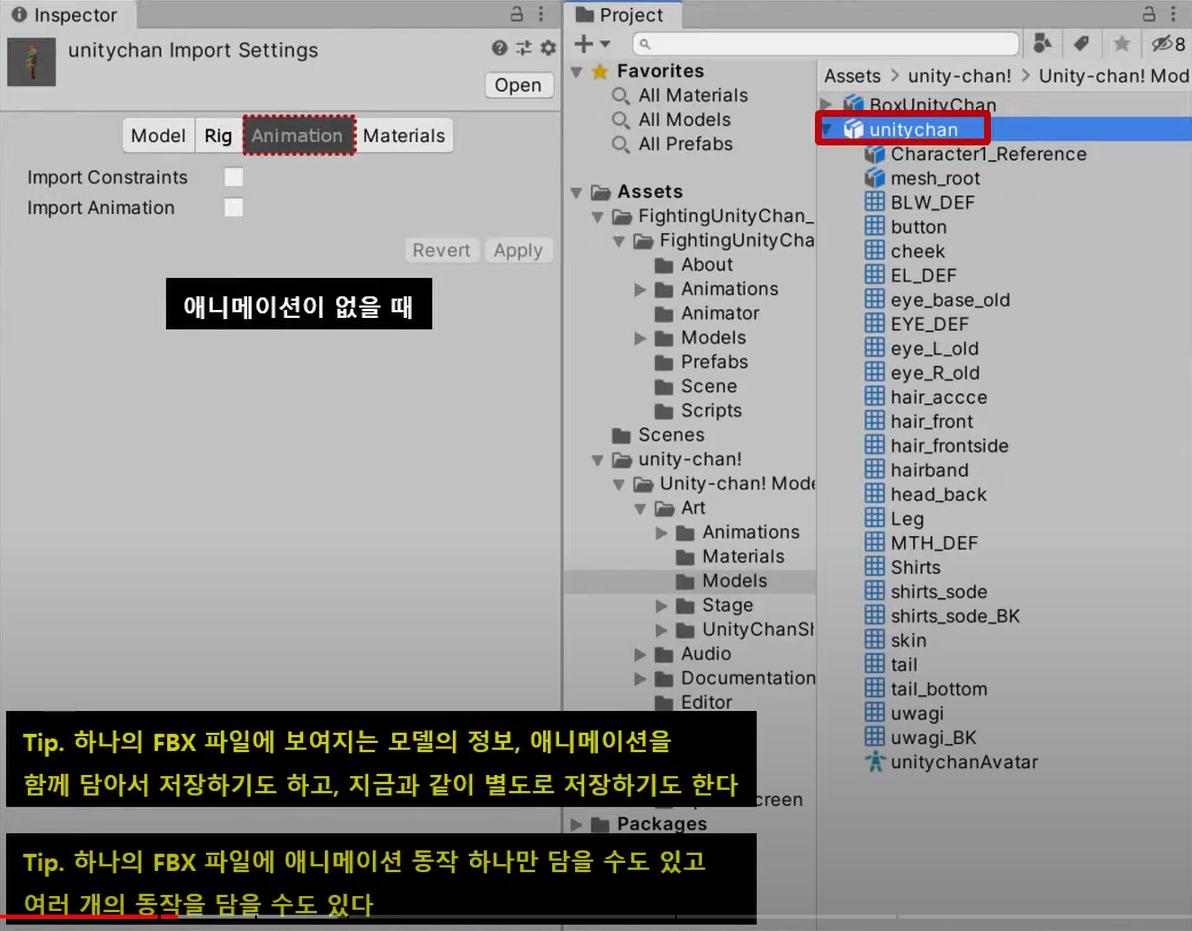Switch to the Model tab
1192x931 pixels.
(x=158, y=135)
